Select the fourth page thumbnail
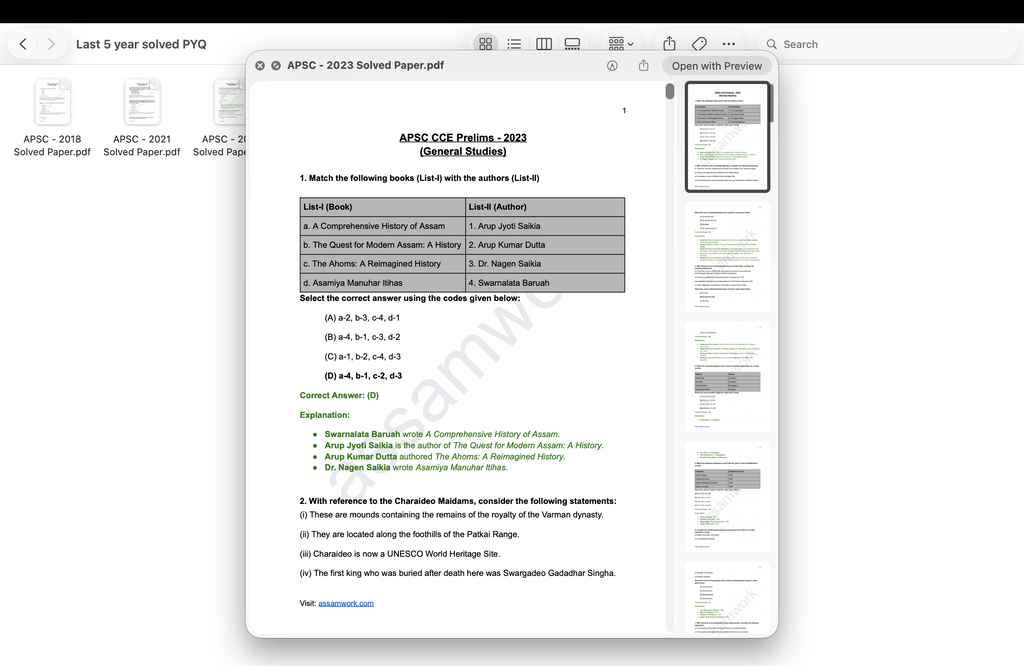The image size is (1024, 666). (727, 497)
